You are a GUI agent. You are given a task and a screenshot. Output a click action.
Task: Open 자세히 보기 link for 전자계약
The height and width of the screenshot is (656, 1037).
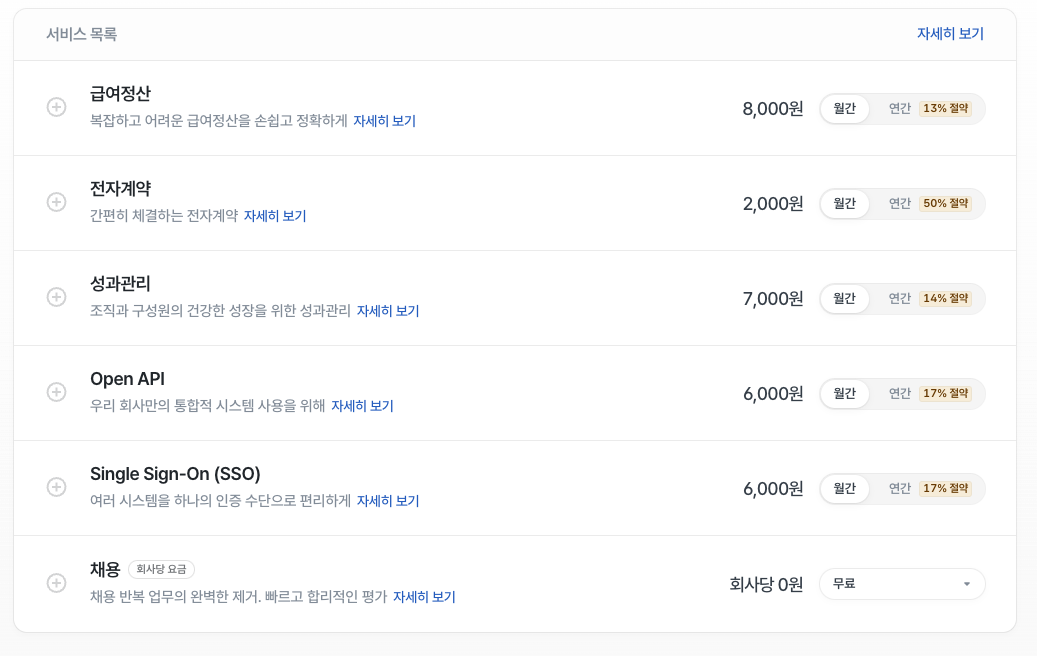275,216
